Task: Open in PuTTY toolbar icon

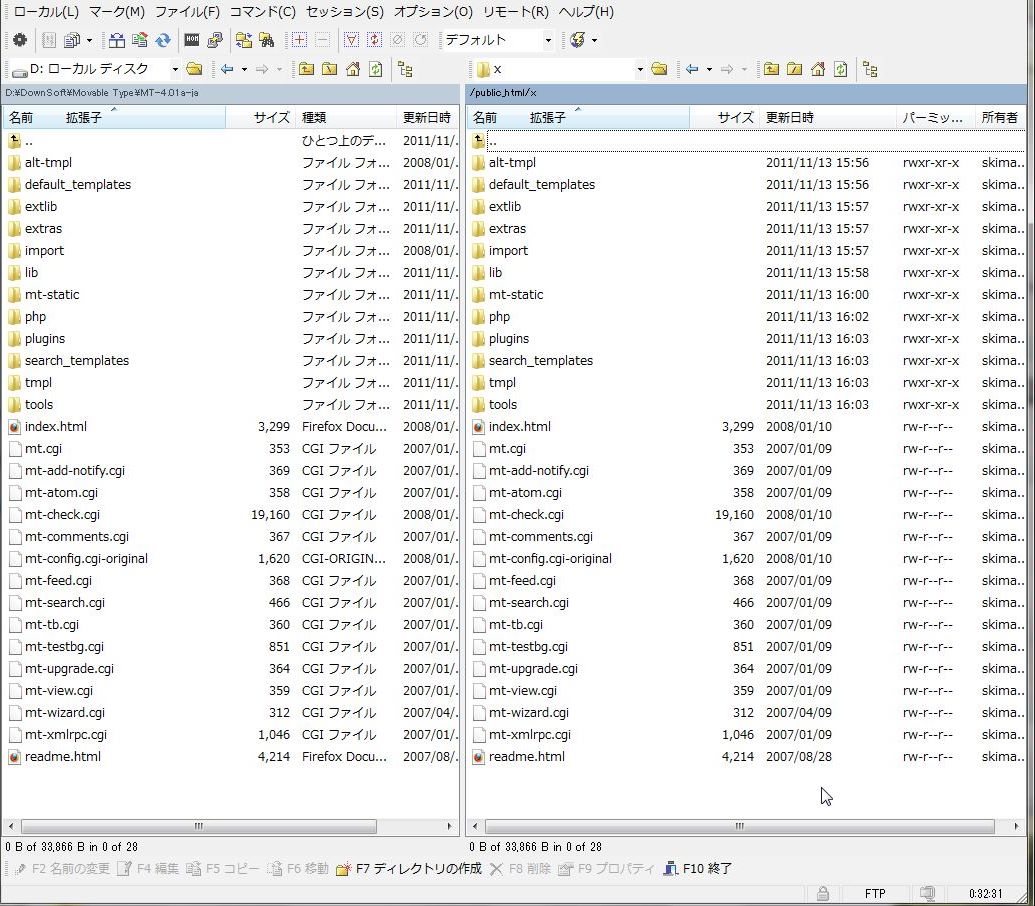Action: 215,40
